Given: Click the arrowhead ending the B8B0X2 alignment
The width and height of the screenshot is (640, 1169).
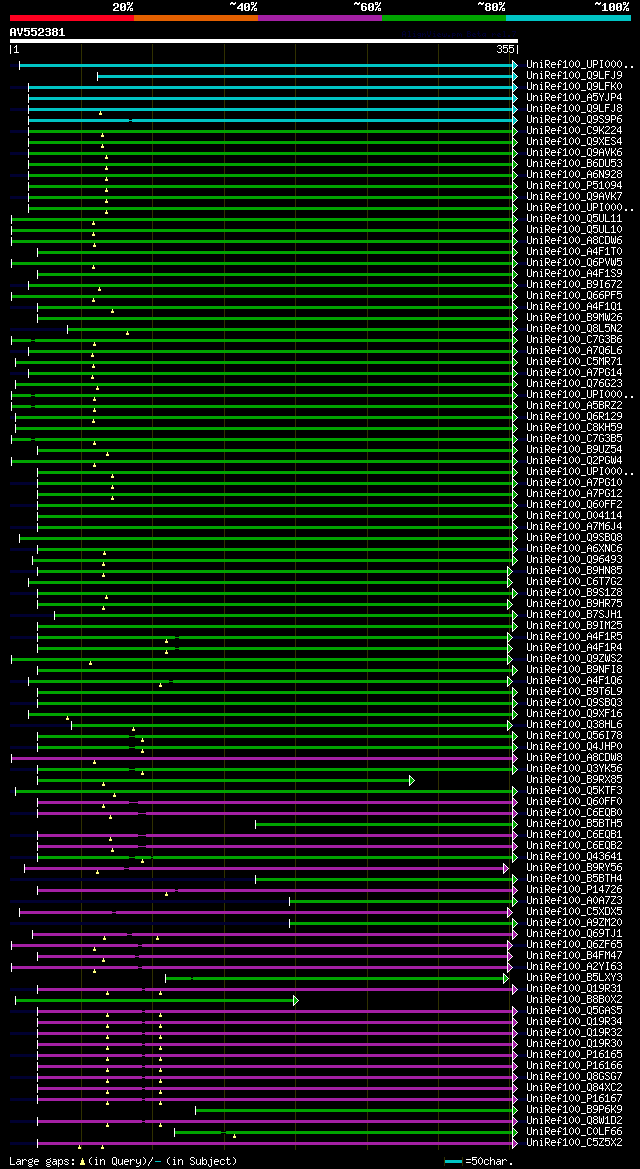Looking at the screenshot, I should (x=295, y=1000).
